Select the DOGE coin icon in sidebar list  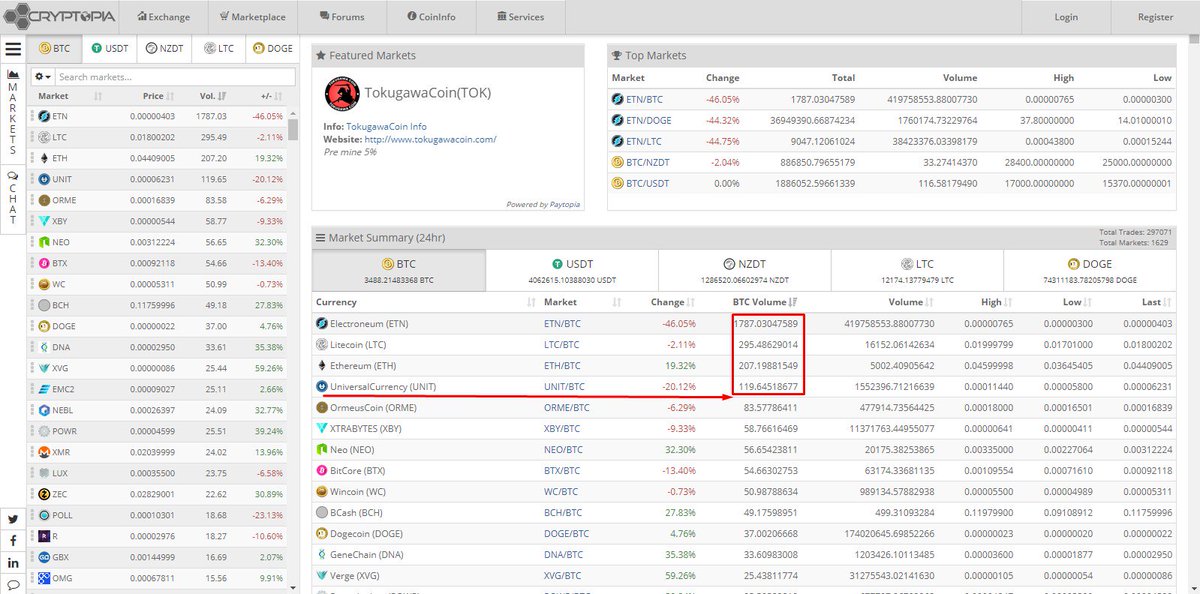point(44,326)
